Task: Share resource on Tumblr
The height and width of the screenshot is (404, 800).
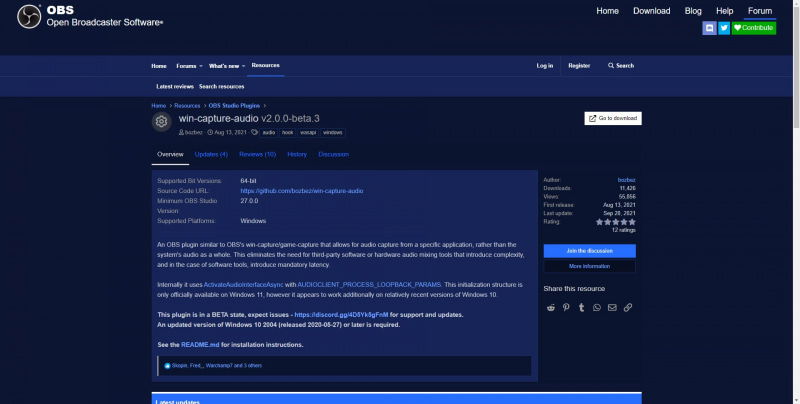Action: (581, 307)
